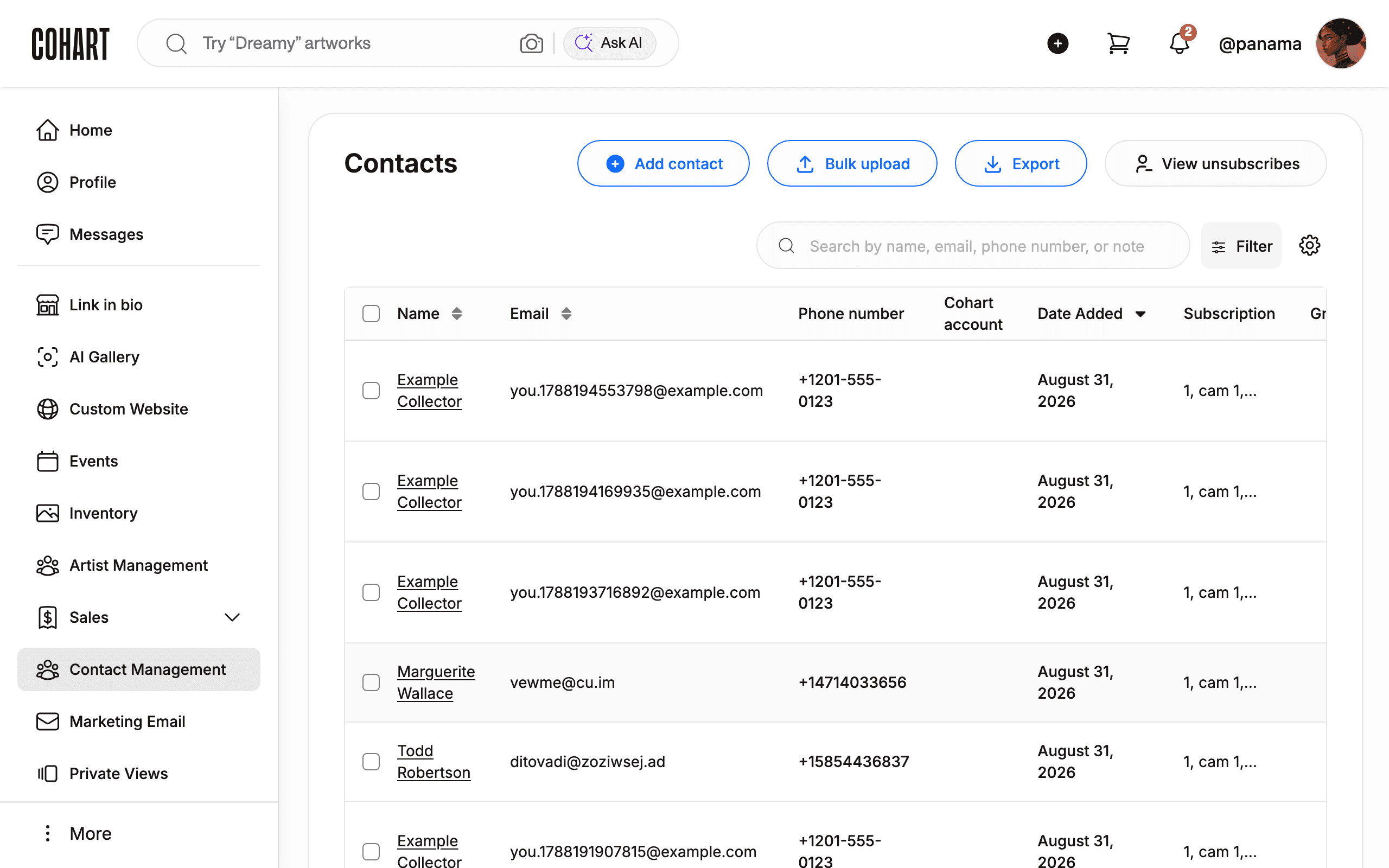Click the Events calendar icon
Viewport: 1389px width, 868px height.
coord(48,461)
